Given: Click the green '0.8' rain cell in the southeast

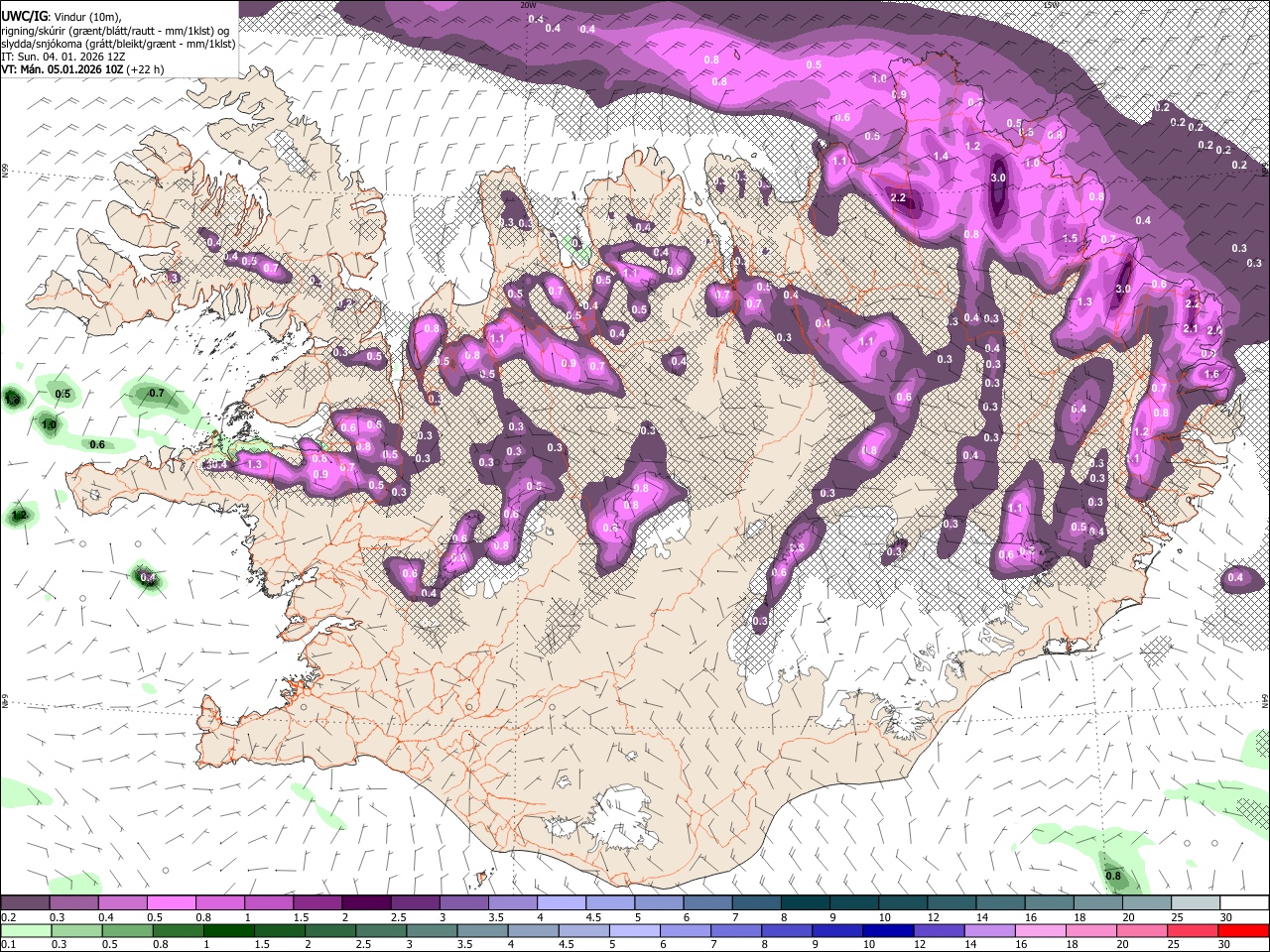Looking at the screenshot, I should [x=1113, y=876].
